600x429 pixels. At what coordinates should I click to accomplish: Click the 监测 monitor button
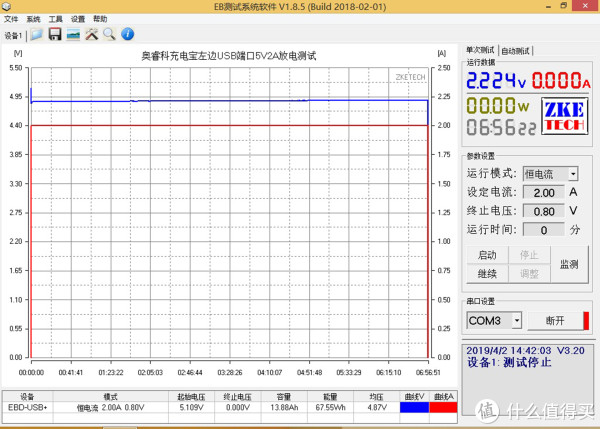tap(569, 264)
